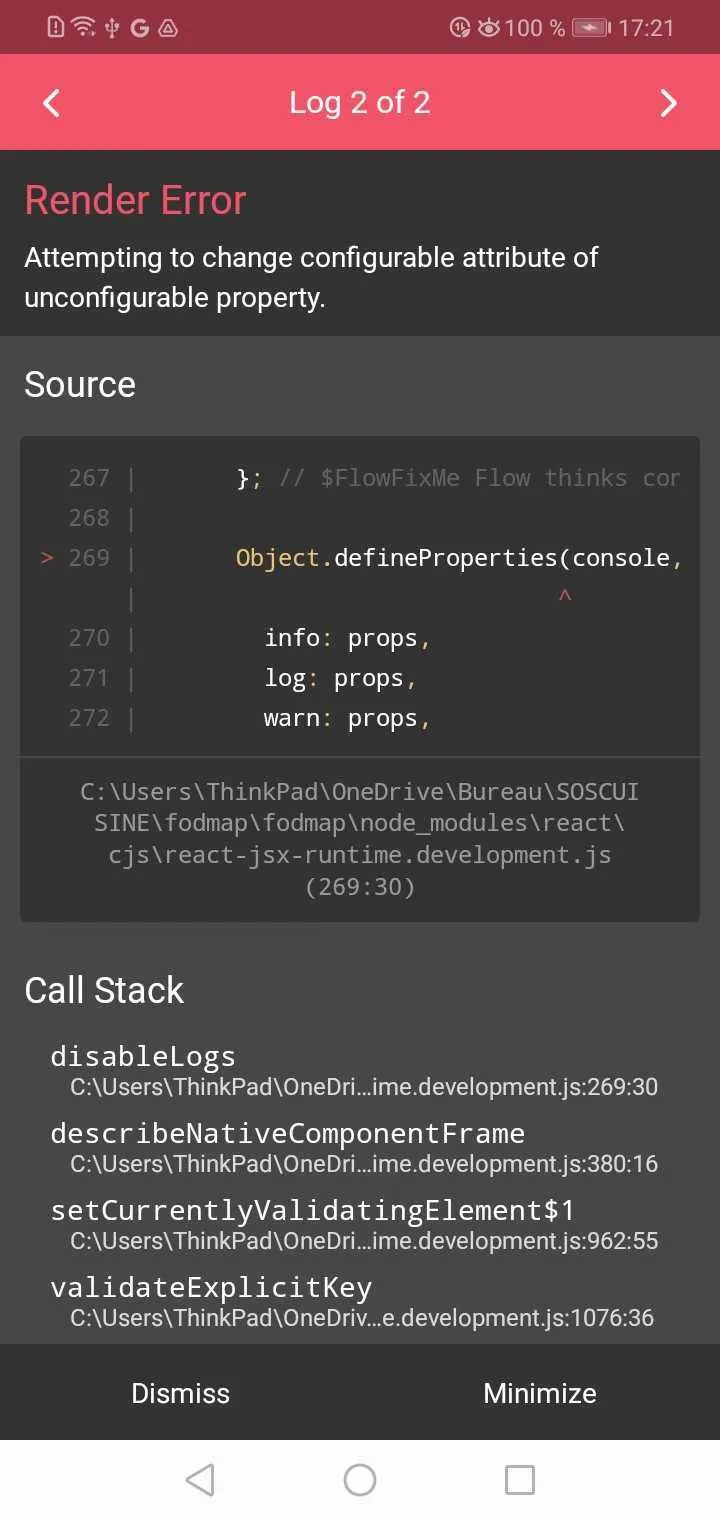Tap the Render Error heading

pyautogui.click(x=135, y=200)
